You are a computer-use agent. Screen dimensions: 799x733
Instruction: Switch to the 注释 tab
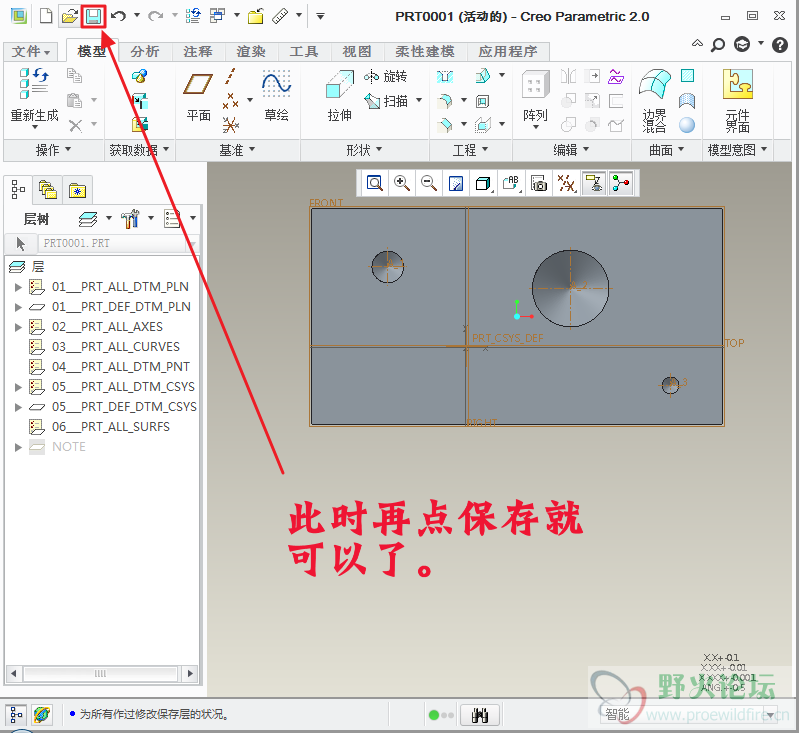point(198,51)
